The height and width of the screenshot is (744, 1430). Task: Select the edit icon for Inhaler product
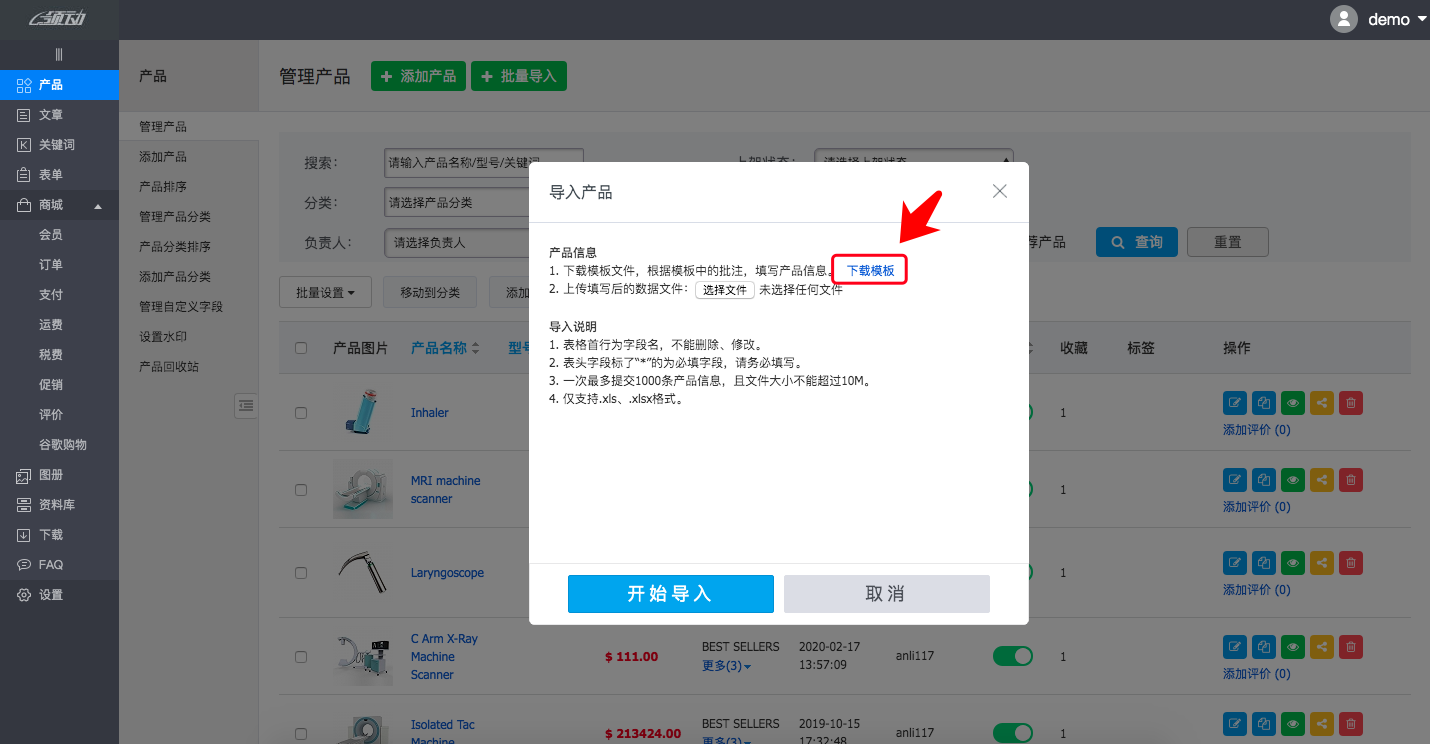click(x=1234, y=402)
